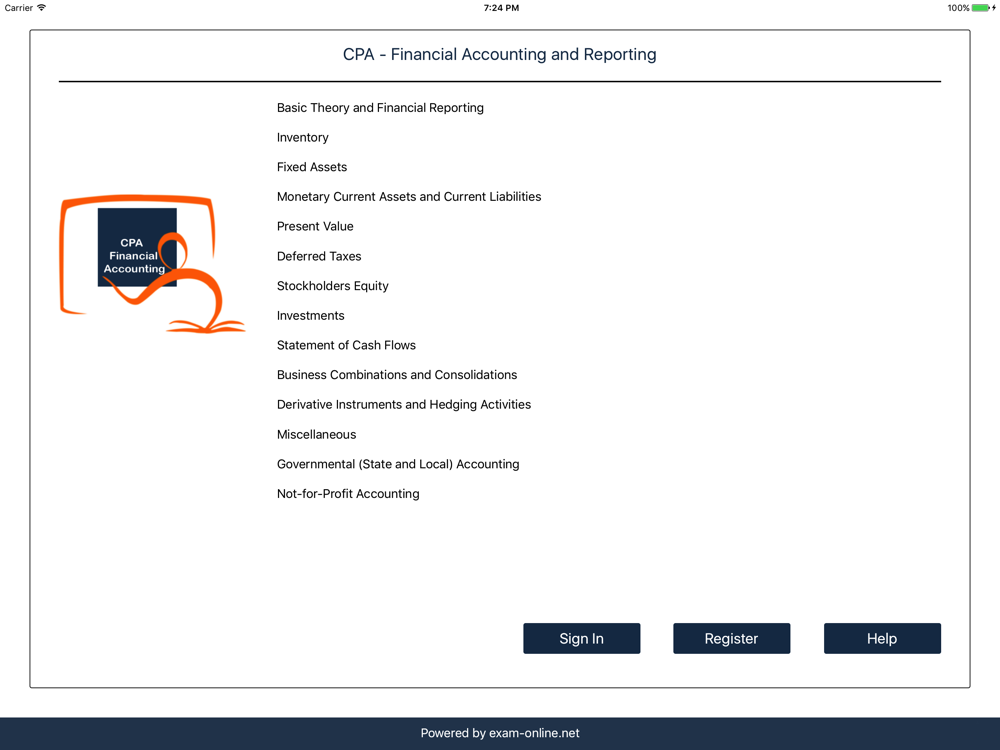The image size is (1000, 750).
Task: Open Monetary Current Assets and Current Liabilities
Action: pyautogui.click(x=409, y=196)
